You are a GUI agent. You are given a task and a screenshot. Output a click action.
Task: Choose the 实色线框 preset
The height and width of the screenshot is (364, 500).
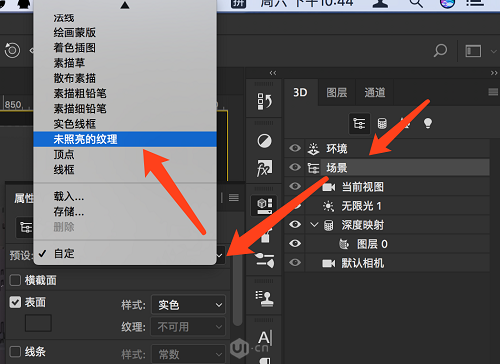[x=125, y=124]
